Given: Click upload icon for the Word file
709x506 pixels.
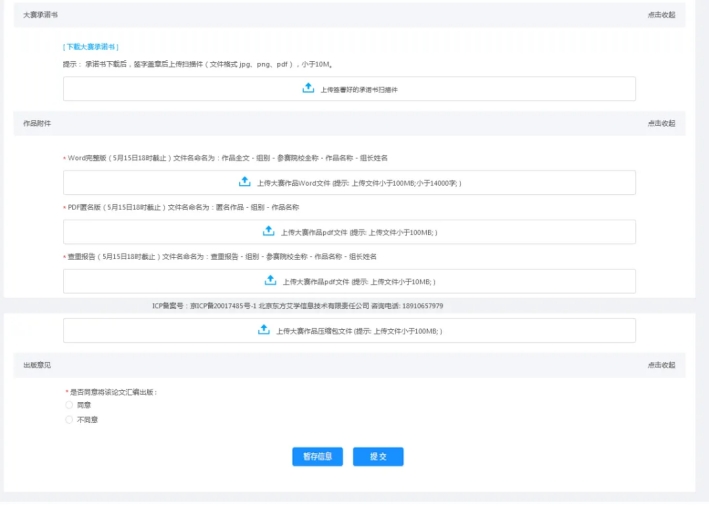Looking at the screenshot, I should [245, 182].
